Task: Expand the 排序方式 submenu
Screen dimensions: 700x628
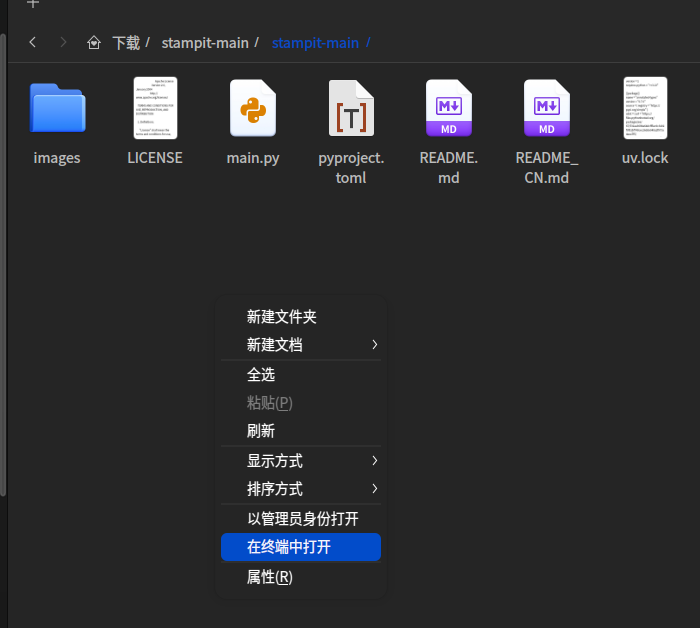Action: point(301,489)
